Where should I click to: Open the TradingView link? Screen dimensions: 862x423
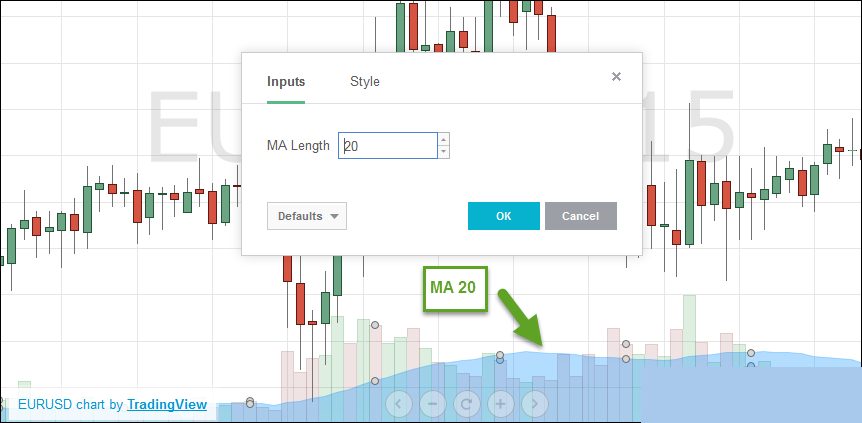point(167,405)
